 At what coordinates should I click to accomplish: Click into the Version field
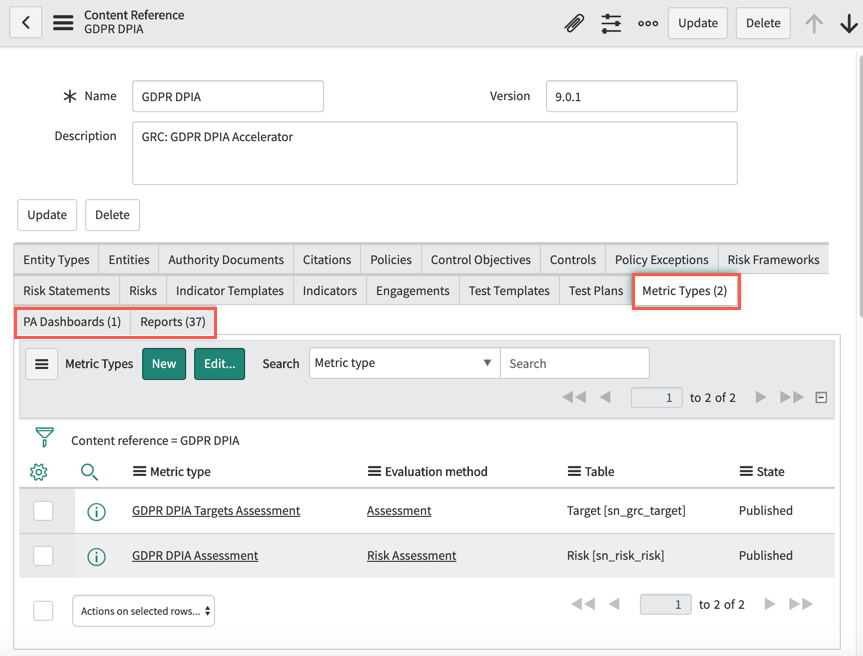click(x=642, y=96)
